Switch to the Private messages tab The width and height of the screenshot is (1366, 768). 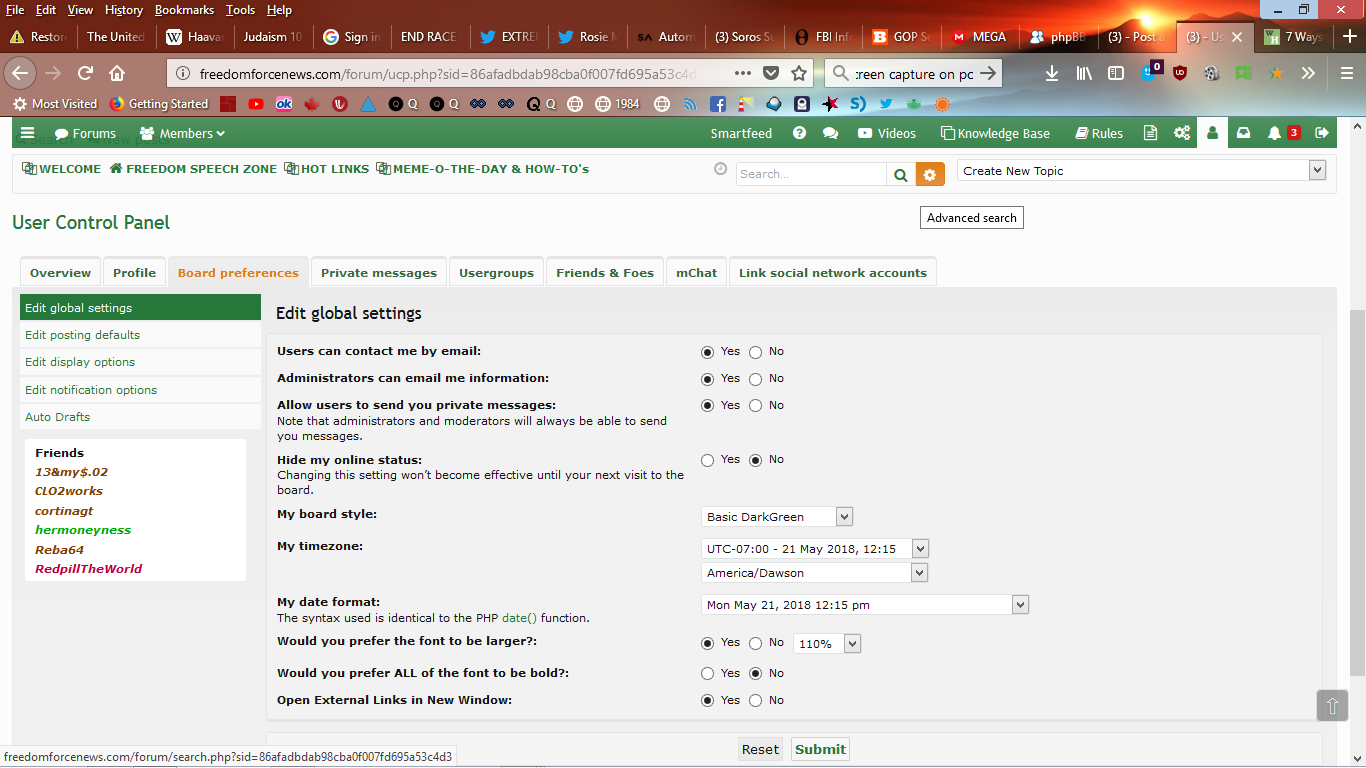click(378, 273)
